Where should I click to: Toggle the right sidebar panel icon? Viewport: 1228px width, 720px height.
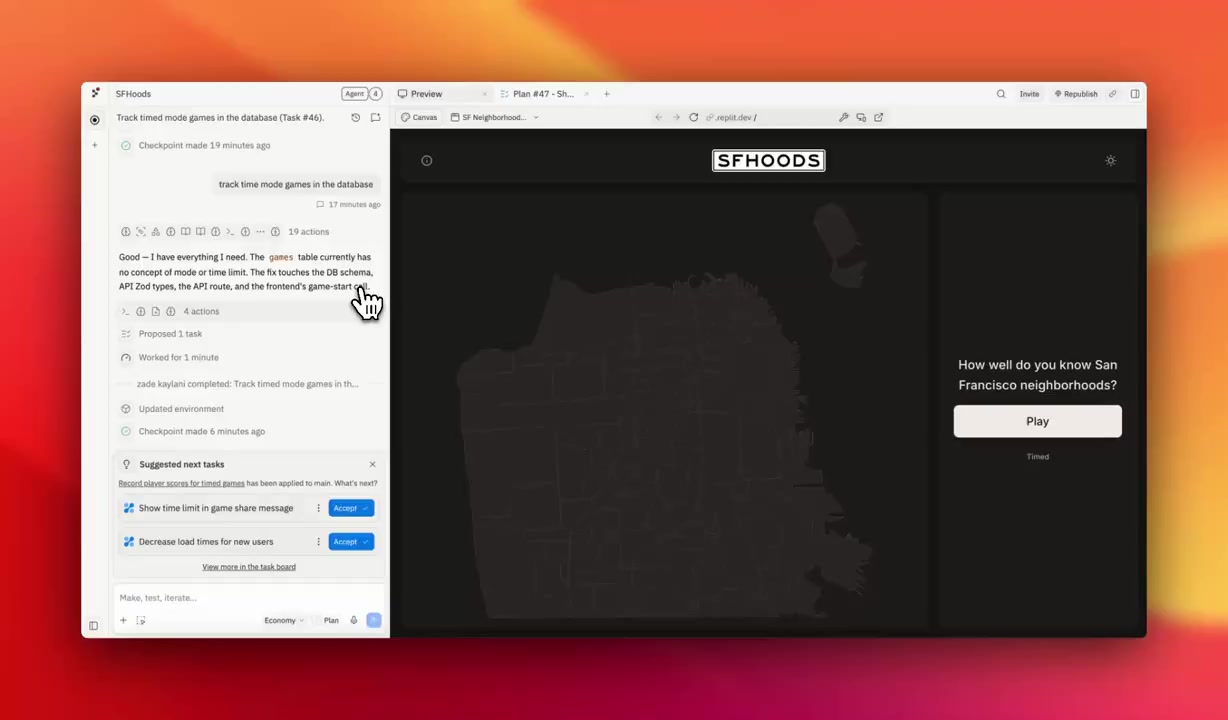point(1135,94)
